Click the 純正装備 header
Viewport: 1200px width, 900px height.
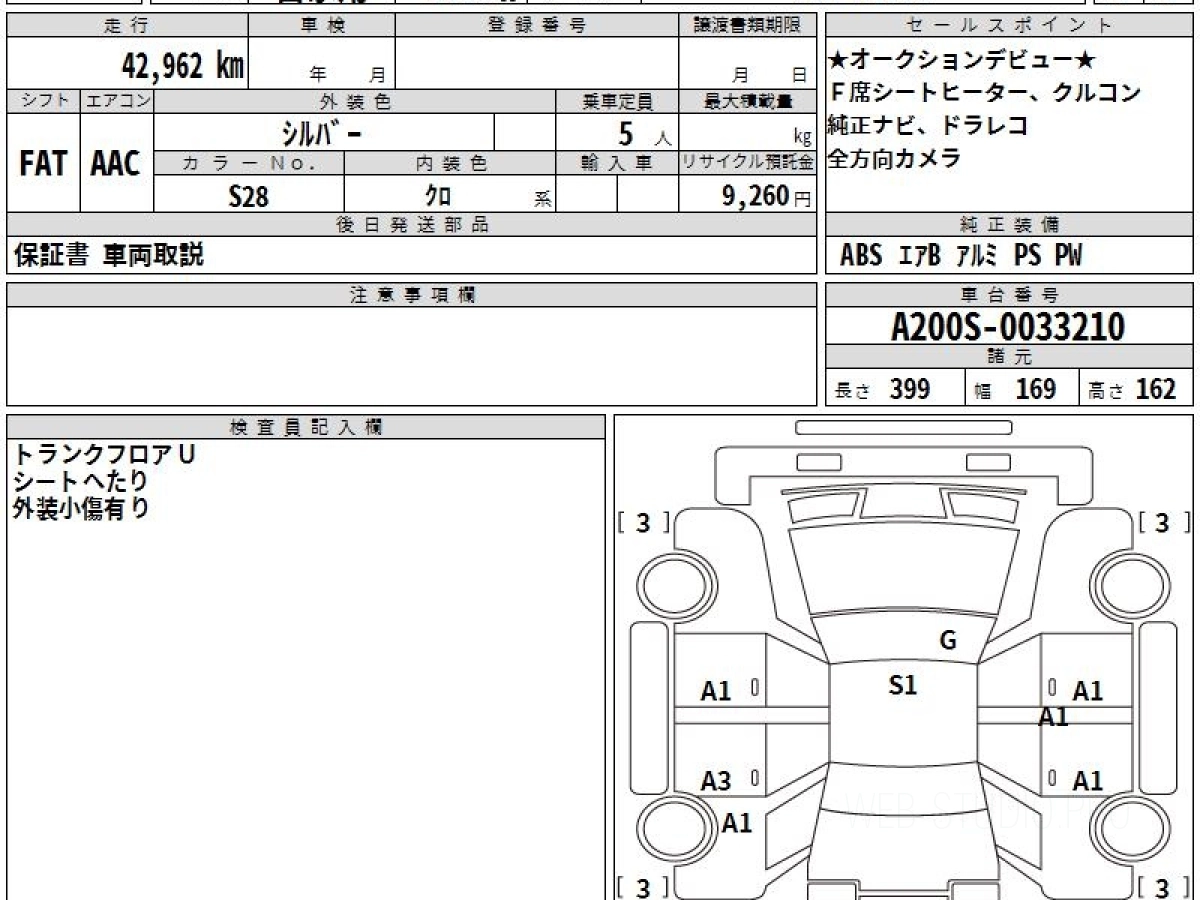point(1010,225)
